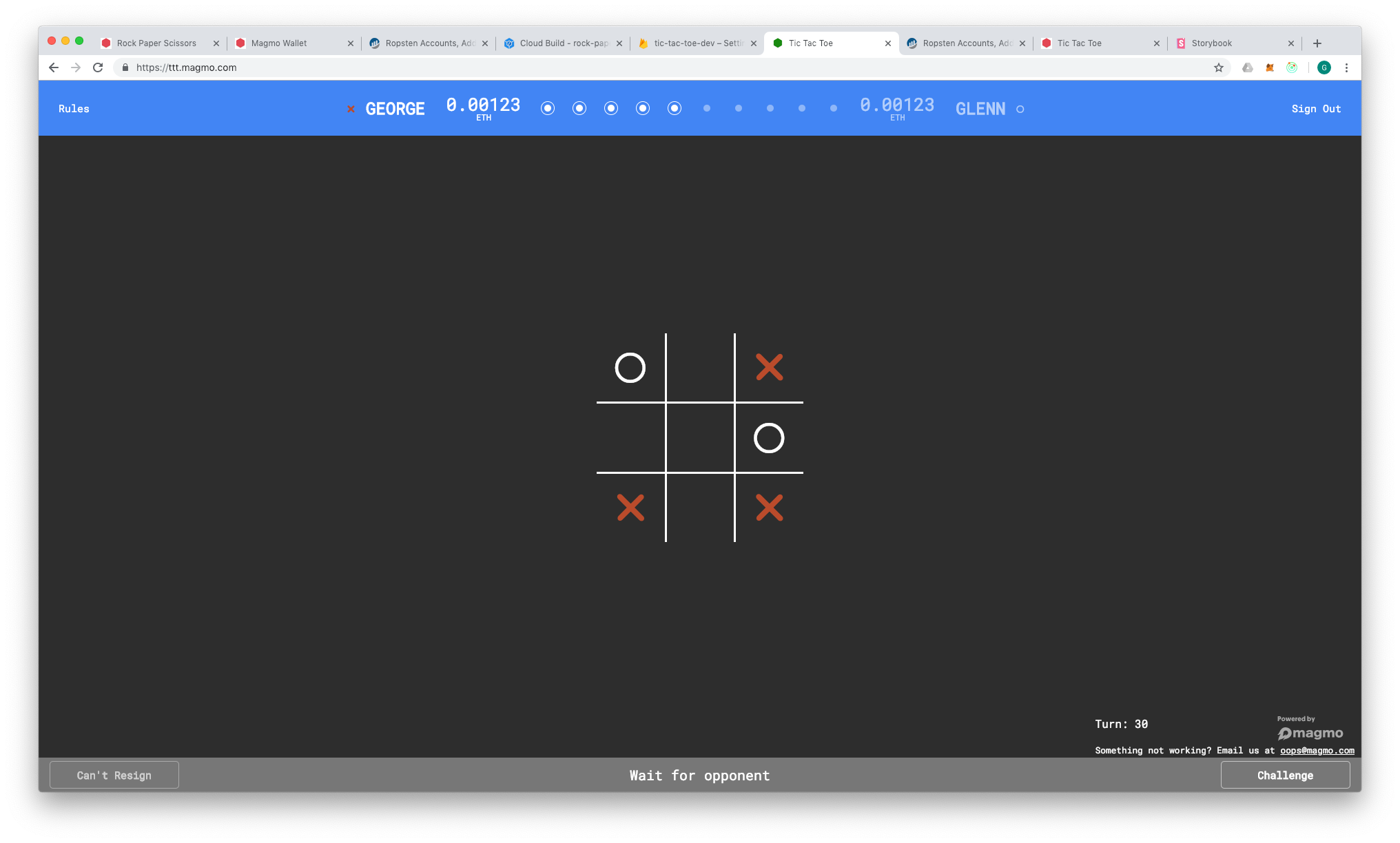Screen dimensions: 1400x843
Task: Click Glenn's 0.00123 ETH balance
Action: [897, 108]
